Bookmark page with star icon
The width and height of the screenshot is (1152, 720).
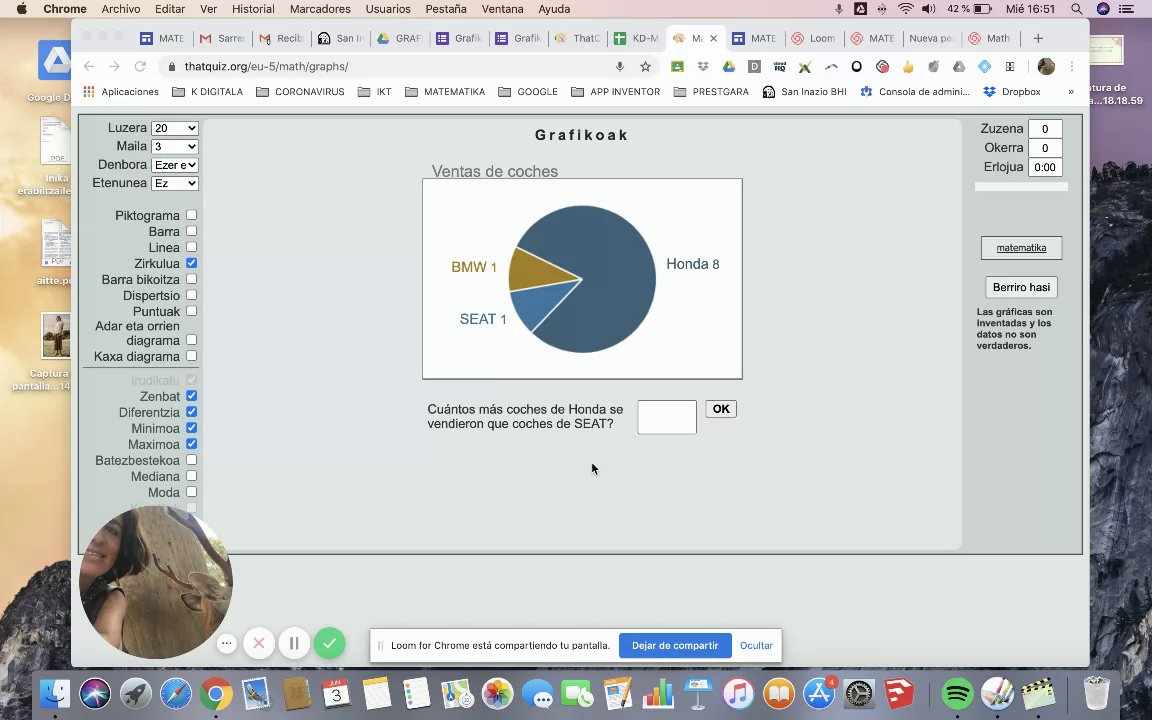645,66
